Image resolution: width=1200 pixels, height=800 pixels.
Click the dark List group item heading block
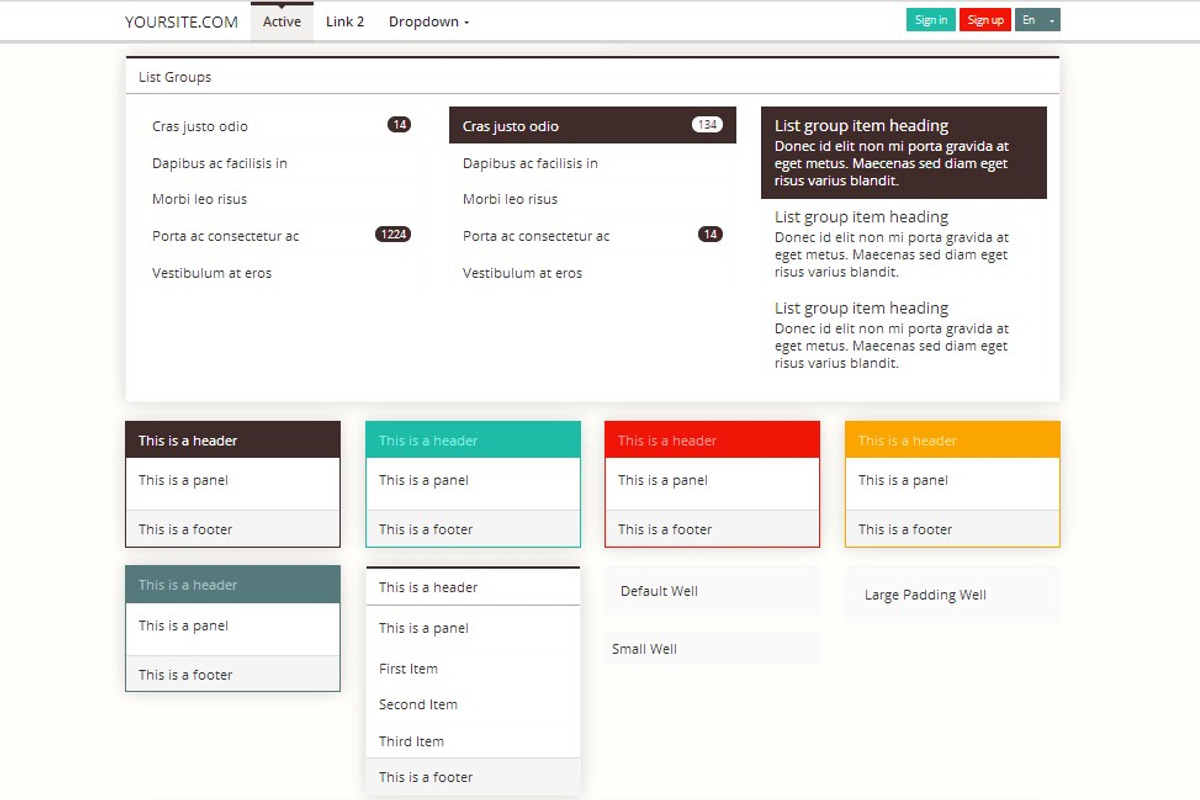(904, 152)
